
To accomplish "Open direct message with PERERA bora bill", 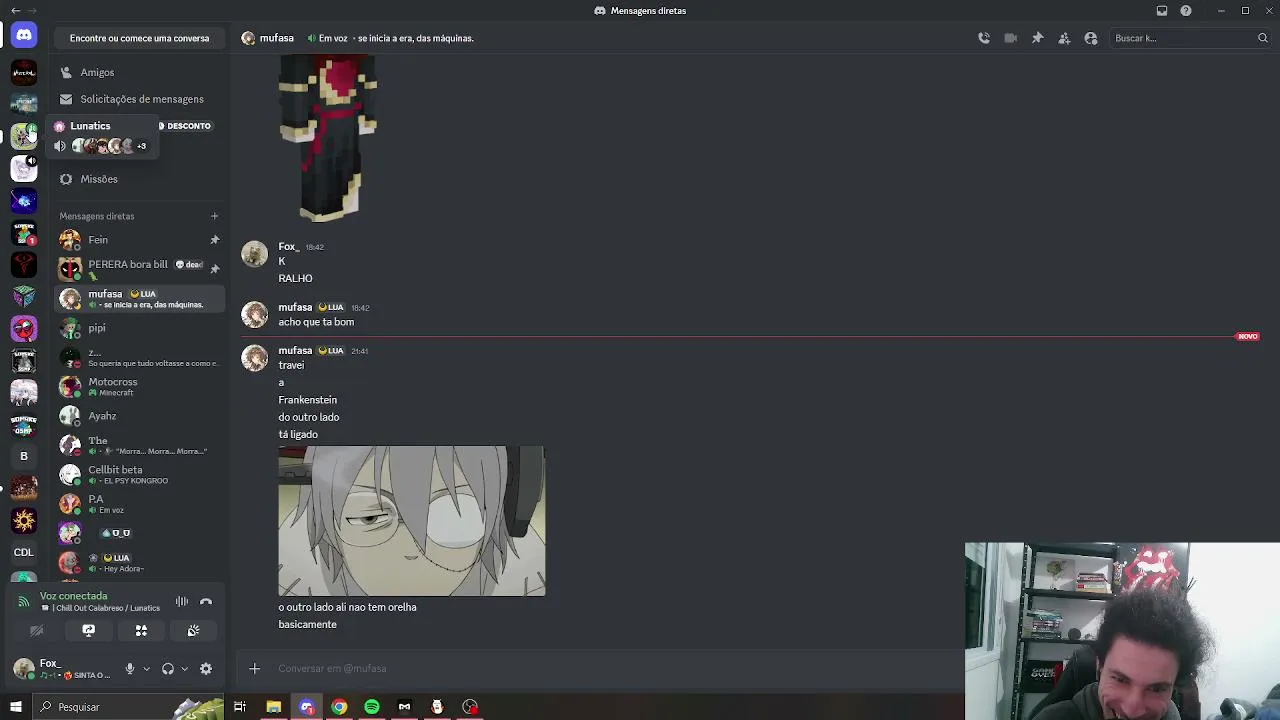I will 139,269.
